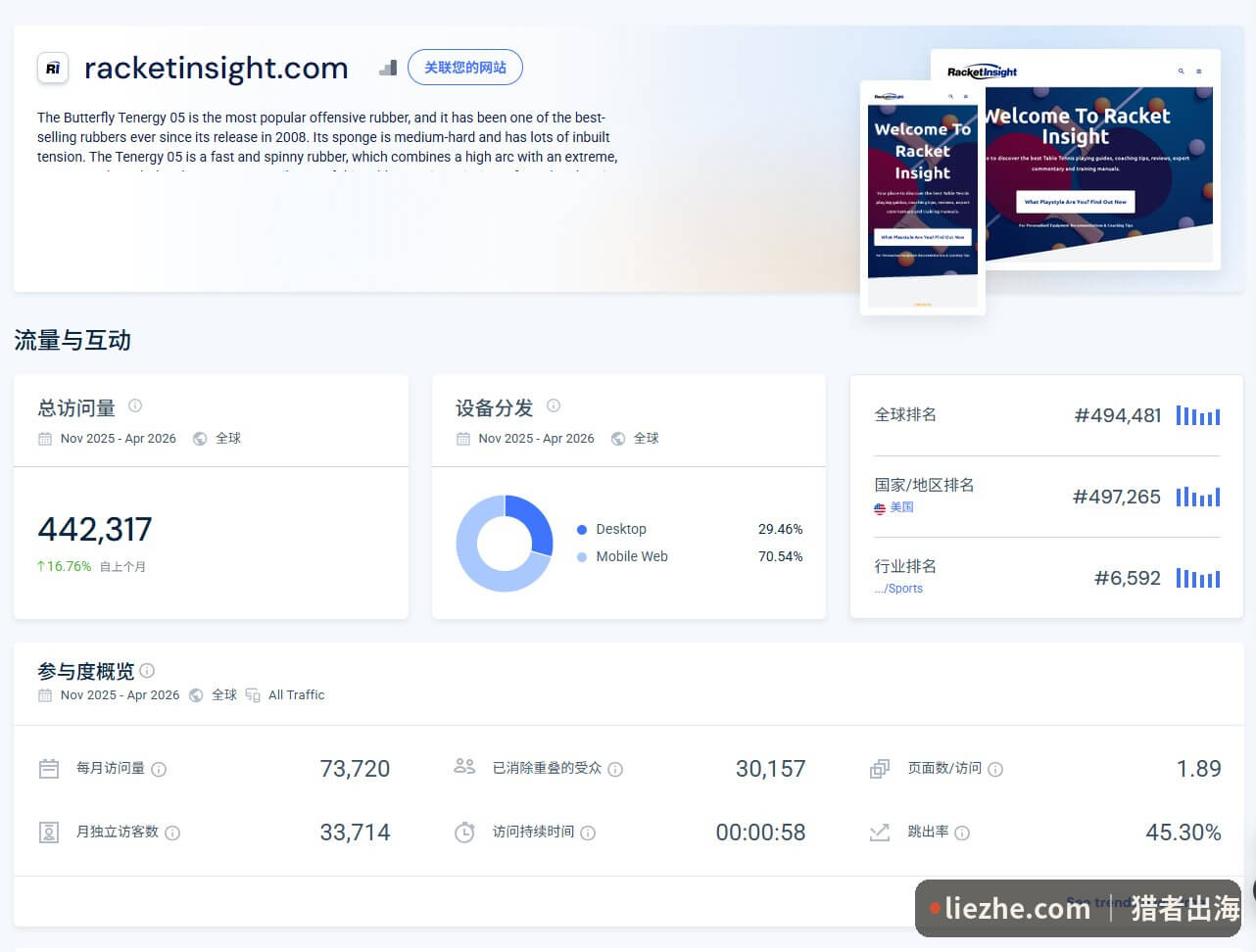
Task: Click the Desktop legend color dot
Action: [x=582, y=530]
